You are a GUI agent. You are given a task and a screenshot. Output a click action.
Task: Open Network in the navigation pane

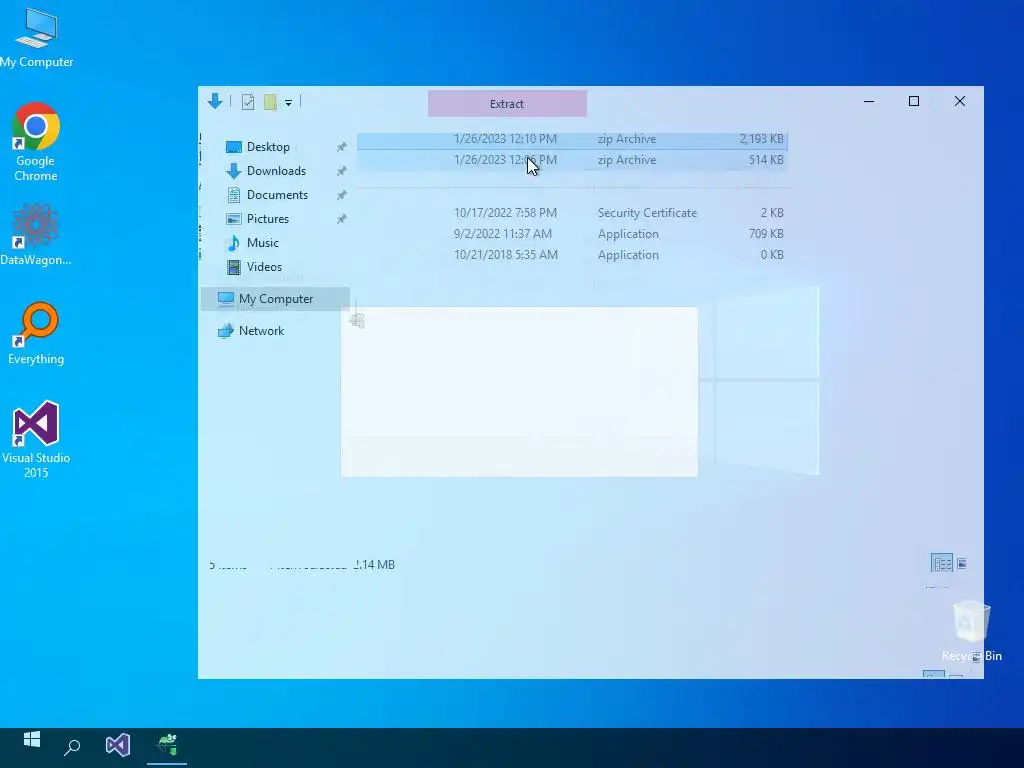pos(261,331)
